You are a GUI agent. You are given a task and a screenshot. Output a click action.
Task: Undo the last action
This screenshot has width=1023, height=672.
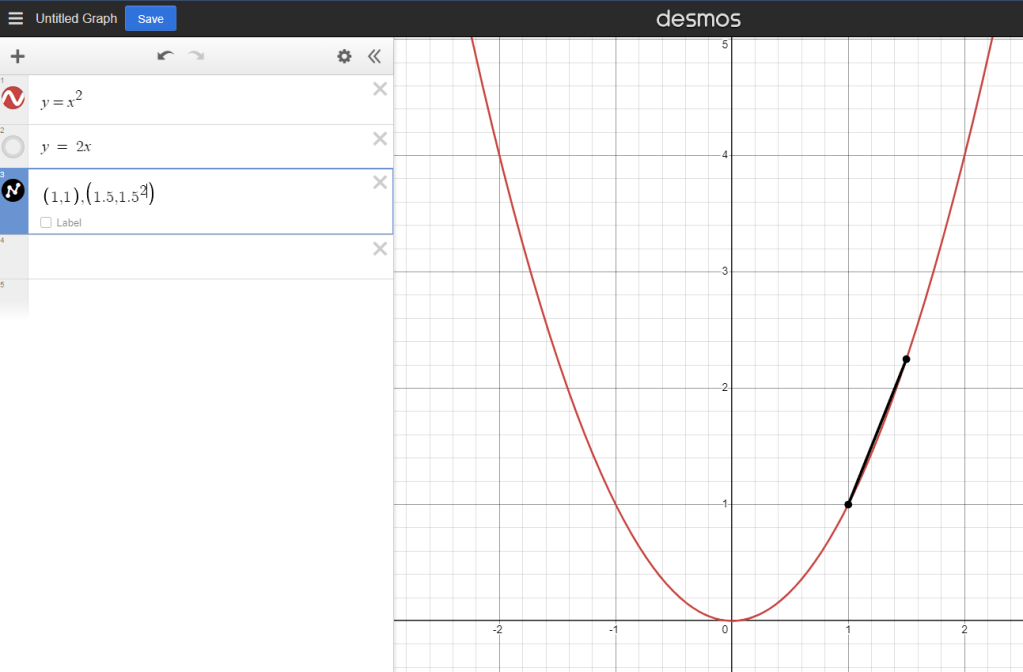click(165, 56)
